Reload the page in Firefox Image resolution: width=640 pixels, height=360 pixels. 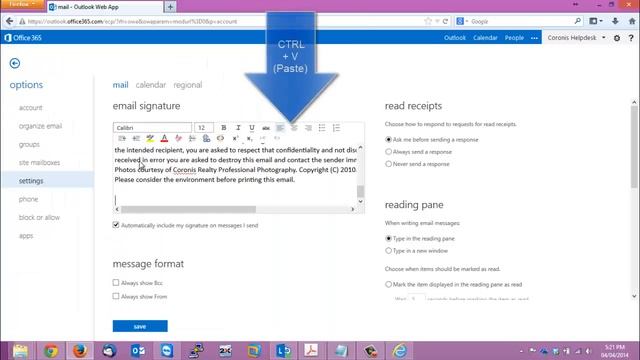pos(445,21)
